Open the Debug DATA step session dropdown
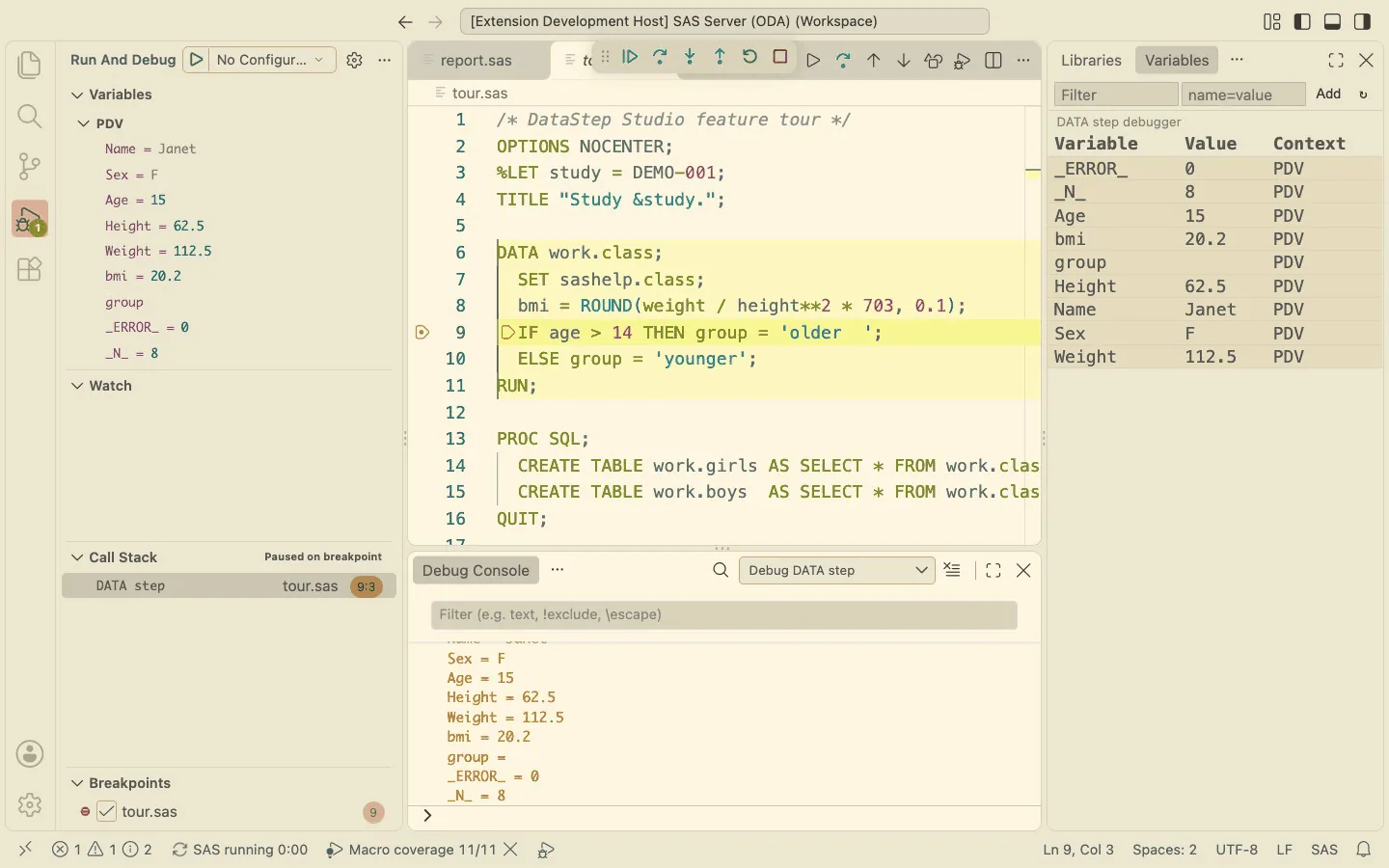This screenshot has width=1389, height=868. click(836, 571)
